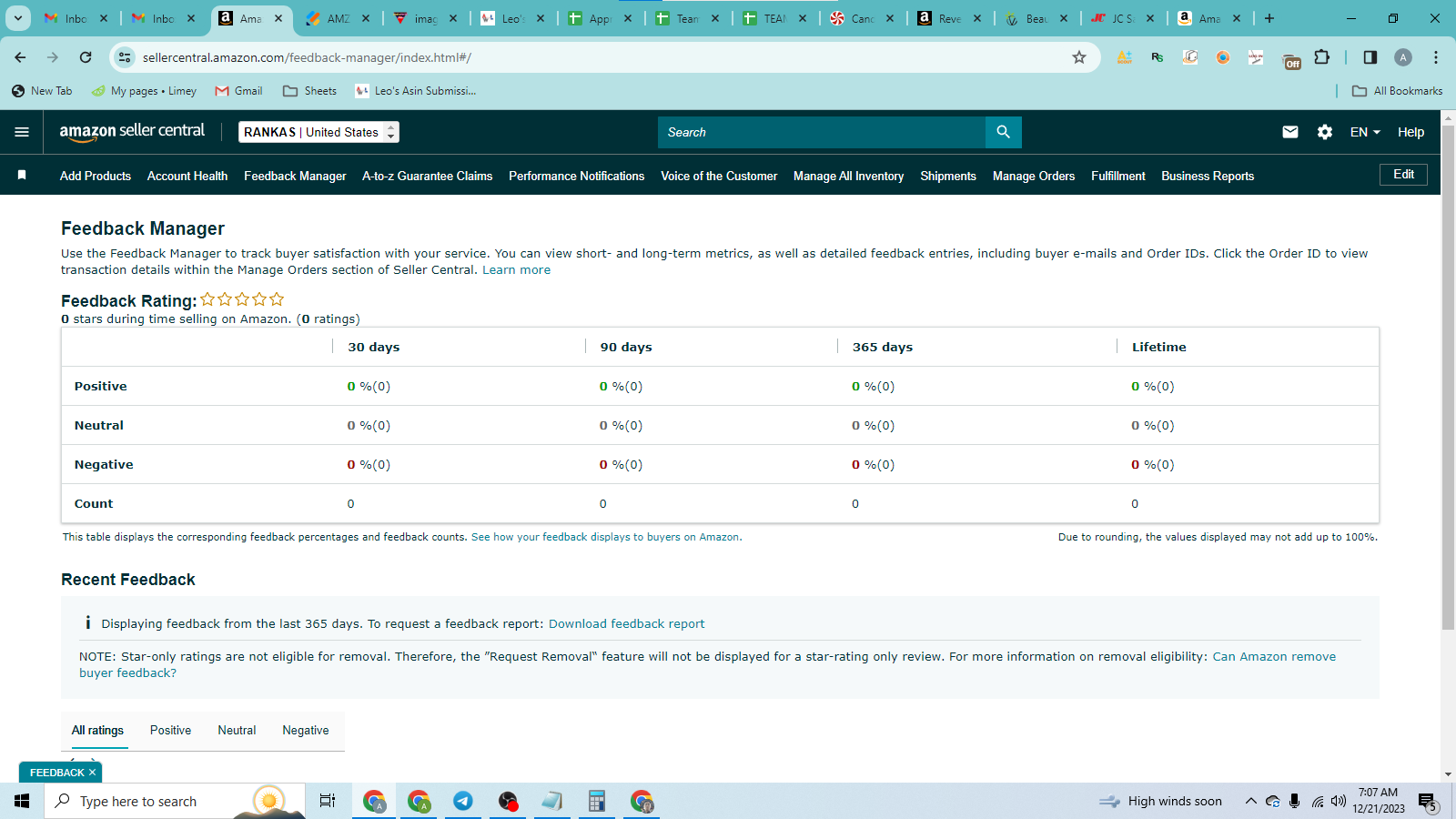The image size is (1456, 819).
Task: Follow the Learn more link
Action: coord(516,270)
